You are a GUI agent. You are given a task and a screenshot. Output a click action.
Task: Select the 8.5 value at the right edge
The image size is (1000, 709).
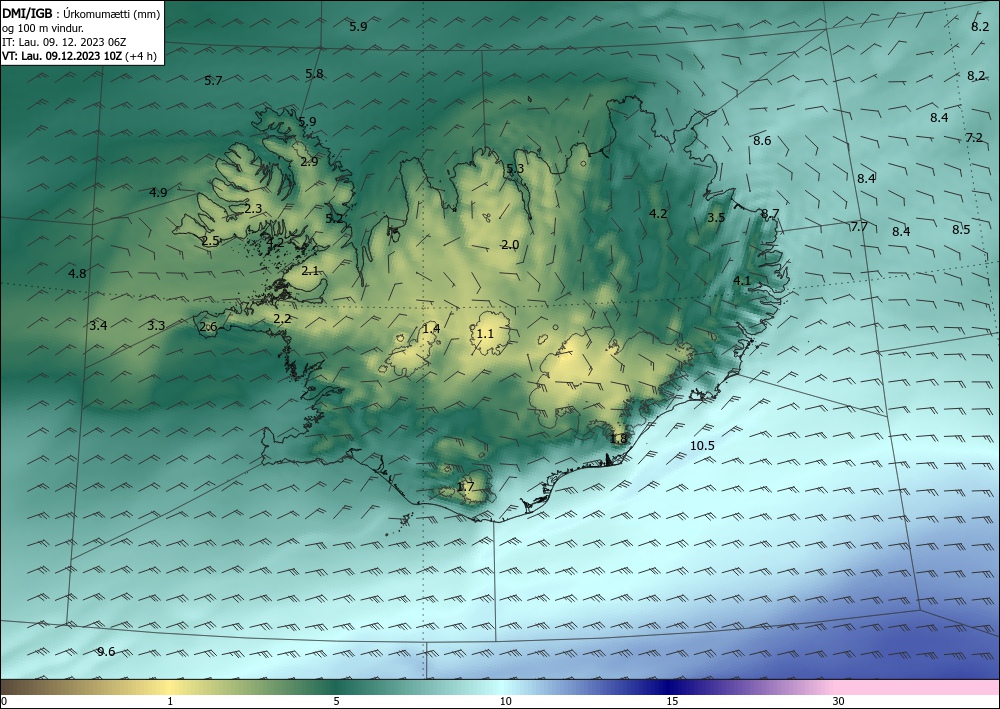click(x=961, y=230)
